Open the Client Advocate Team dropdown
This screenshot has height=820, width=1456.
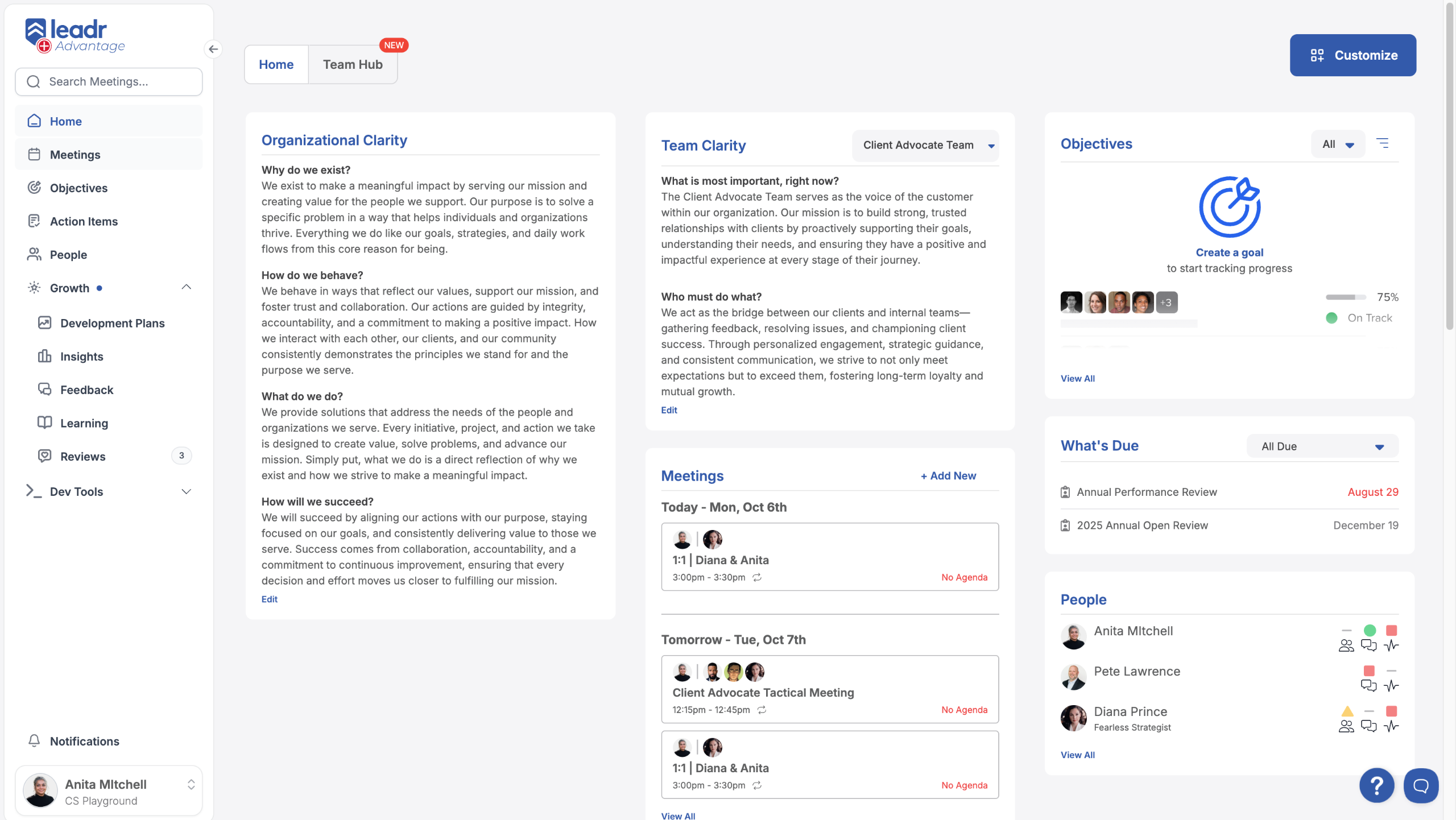tap(925, 145)
